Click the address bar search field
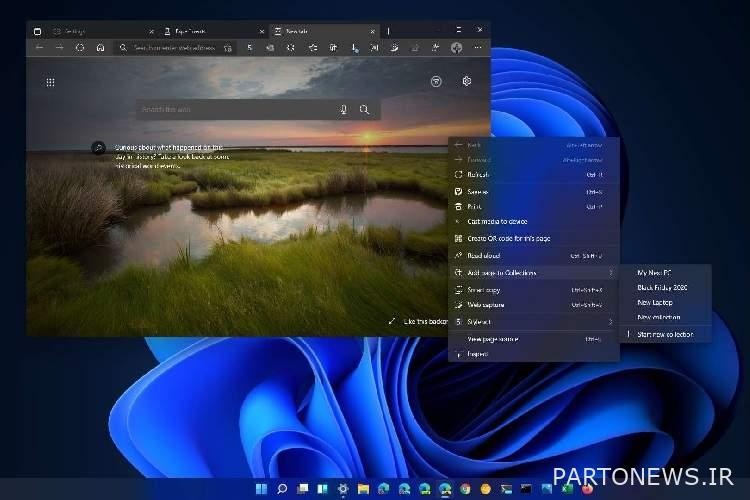The image size is (750, 500). (x=175, y=48)
